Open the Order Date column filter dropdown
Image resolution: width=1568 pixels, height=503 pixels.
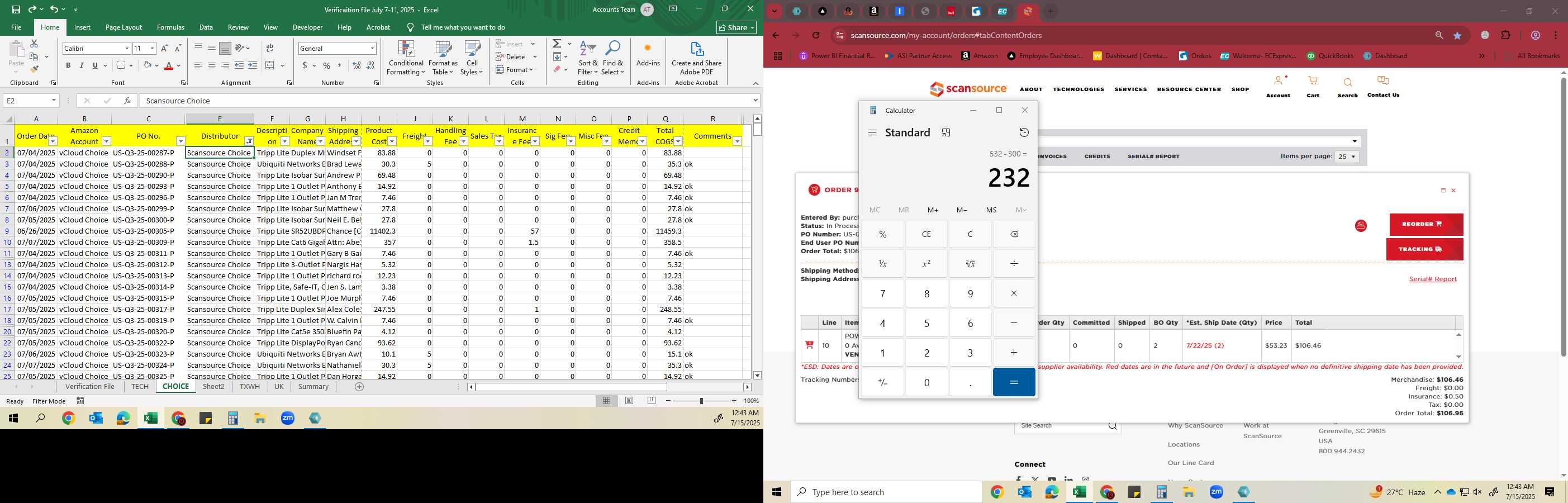pyautogui.click(x=53, y=141)
